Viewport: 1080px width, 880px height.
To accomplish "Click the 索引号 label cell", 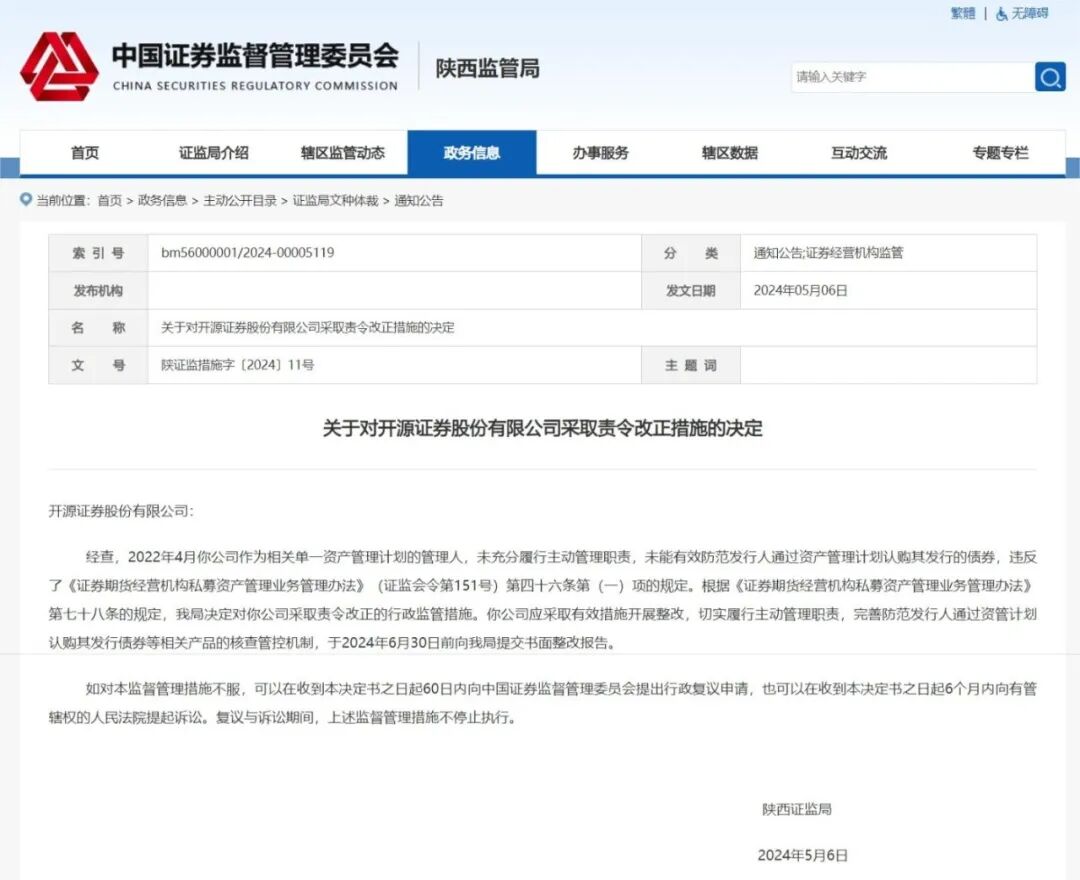I will coord(98,253).
